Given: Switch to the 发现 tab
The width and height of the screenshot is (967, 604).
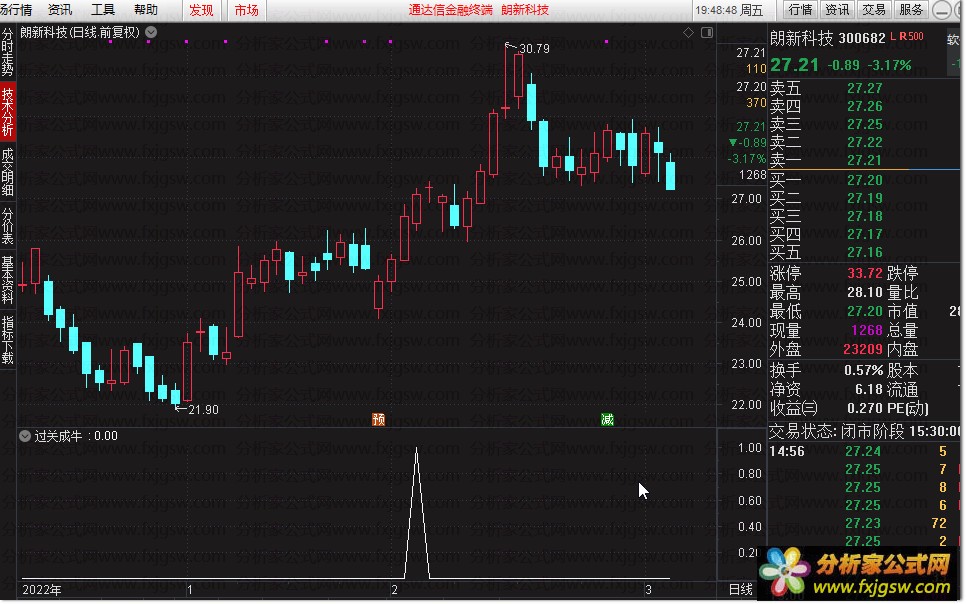Looking at the screenshot, I should [x=201, y=10].
